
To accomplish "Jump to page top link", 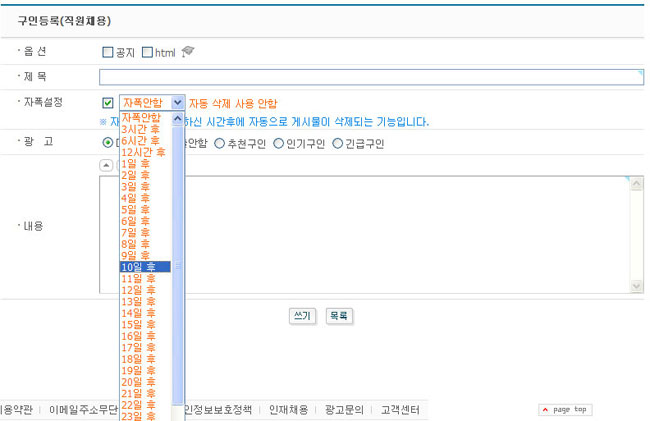I will click(x=565, y=410).
